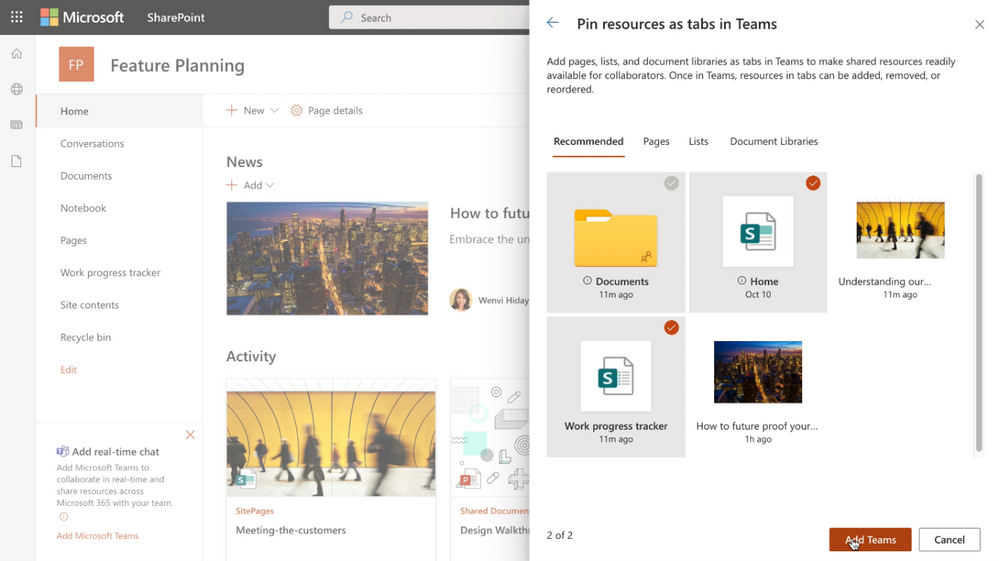999x561 pixels.
Task: Expand the New dropdown chevron
Action: 275,110
